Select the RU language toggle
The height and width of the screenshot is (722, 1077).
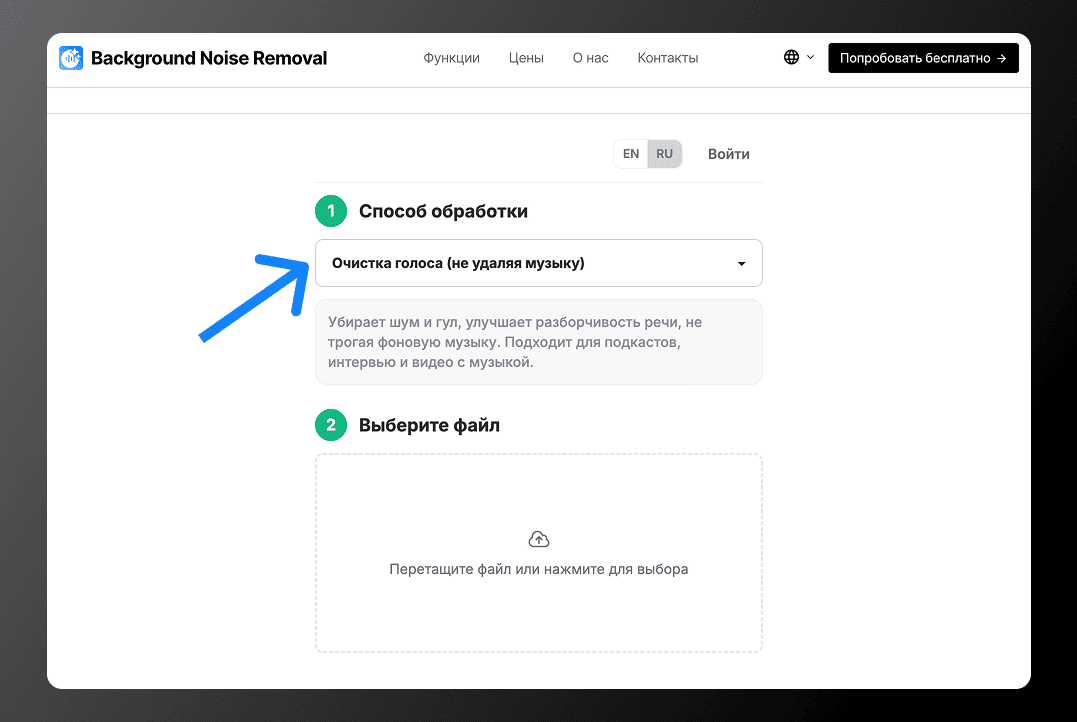664,154
